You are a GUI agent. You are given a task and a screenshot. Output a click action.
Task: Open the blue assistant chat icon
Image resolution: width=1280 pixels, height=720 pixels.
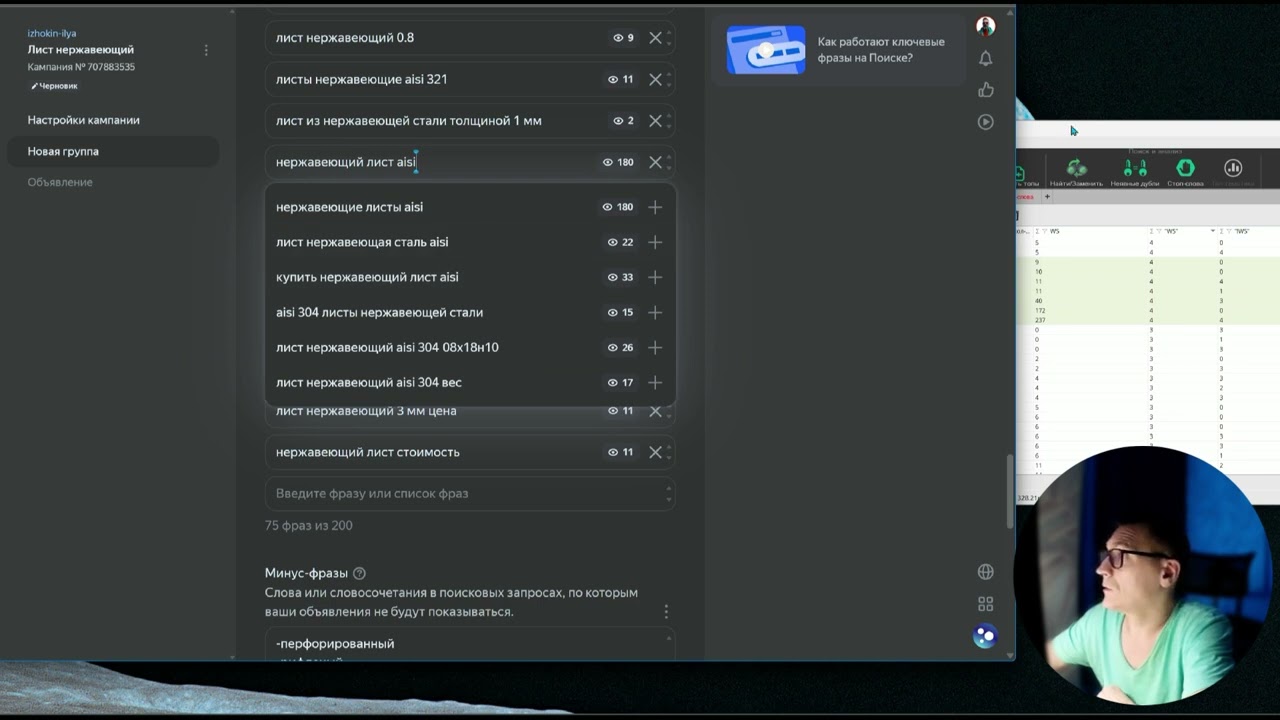click(985, 636)
